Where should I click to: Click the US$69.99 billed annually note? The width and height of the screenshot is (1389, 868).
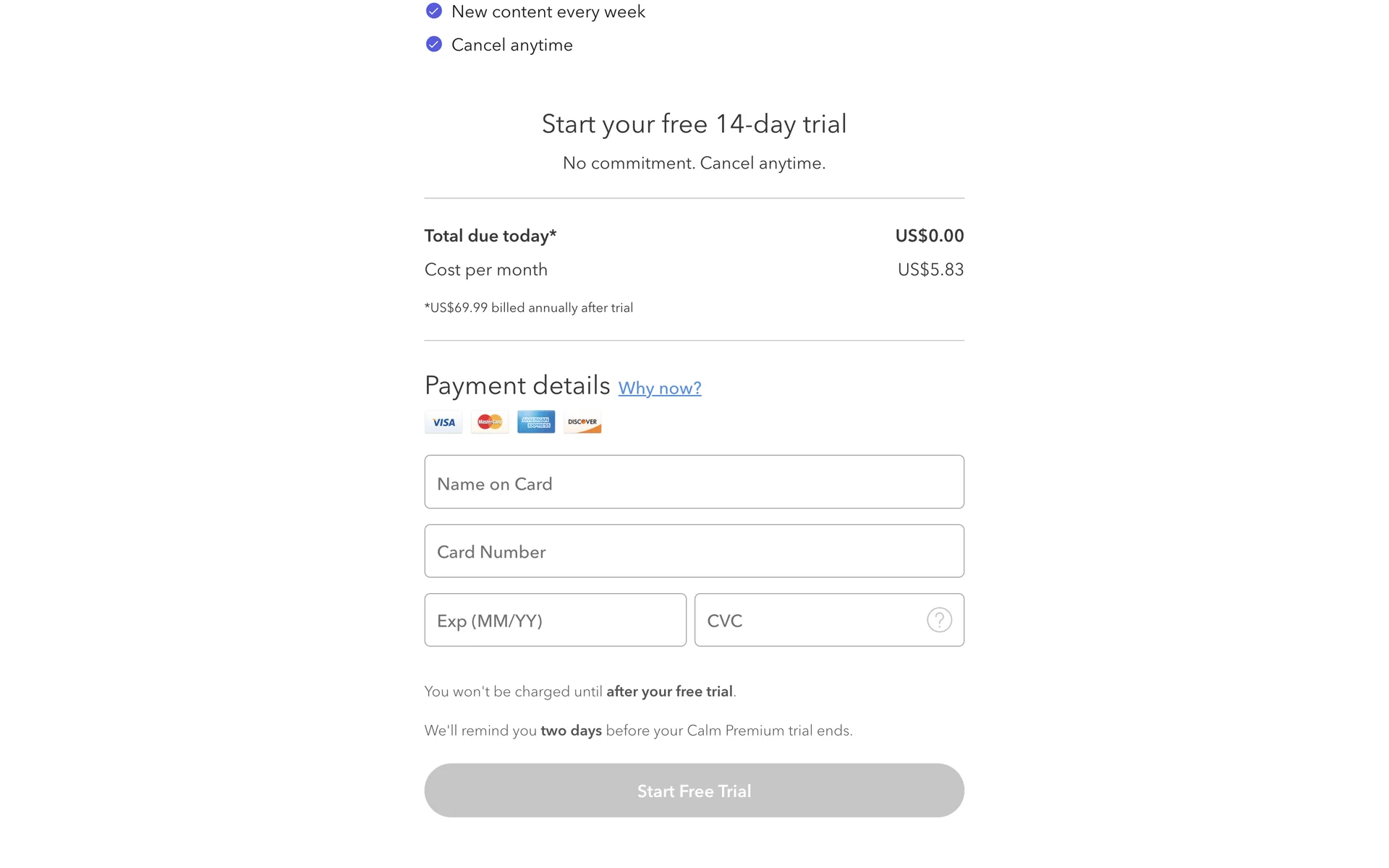(x=529, y=307)
